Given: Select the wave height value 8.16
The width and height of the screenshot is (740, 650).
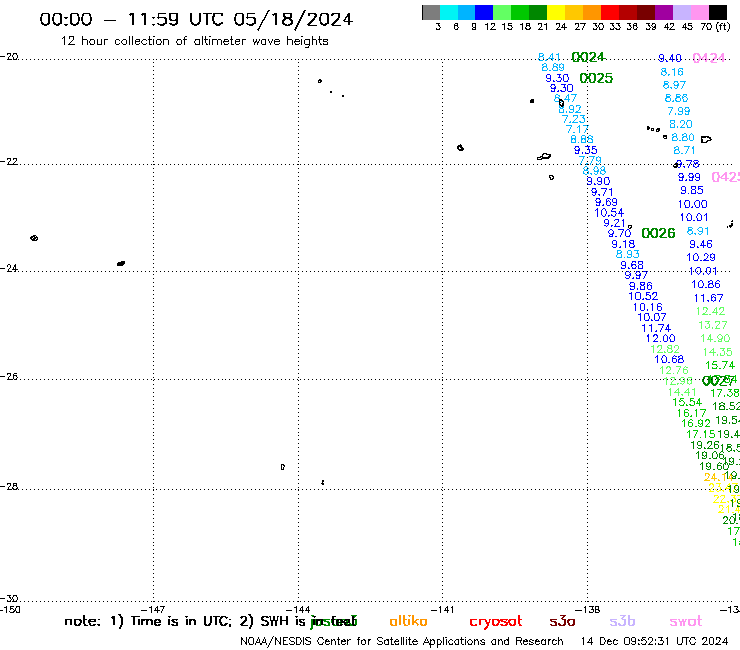Looking at the screenshot, I should 672,72.
